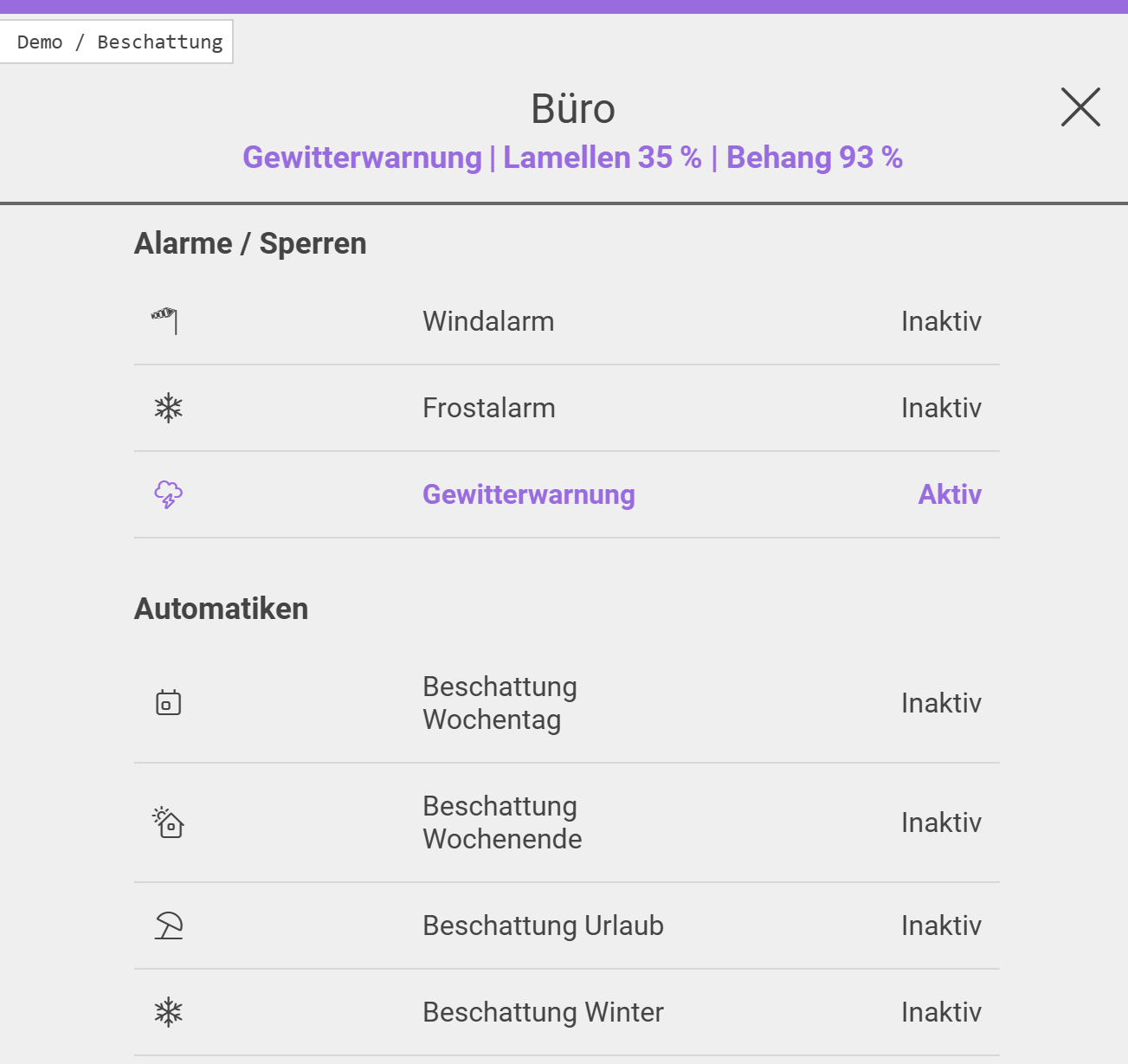Click the calendar icon for Beschattung Wochentag
The width and height of the screenshot is (1128, 1064).
click(x=168, y=702)
